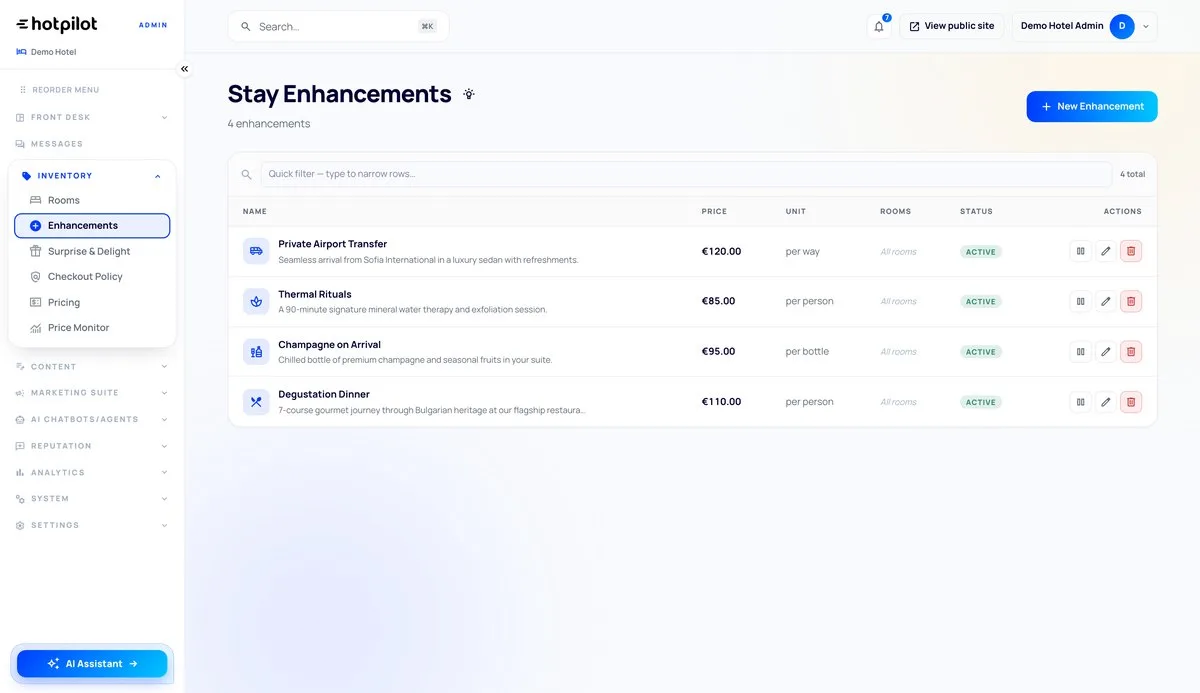Click 'All rooms' in Degustation Dinner row

click(898, 402)
